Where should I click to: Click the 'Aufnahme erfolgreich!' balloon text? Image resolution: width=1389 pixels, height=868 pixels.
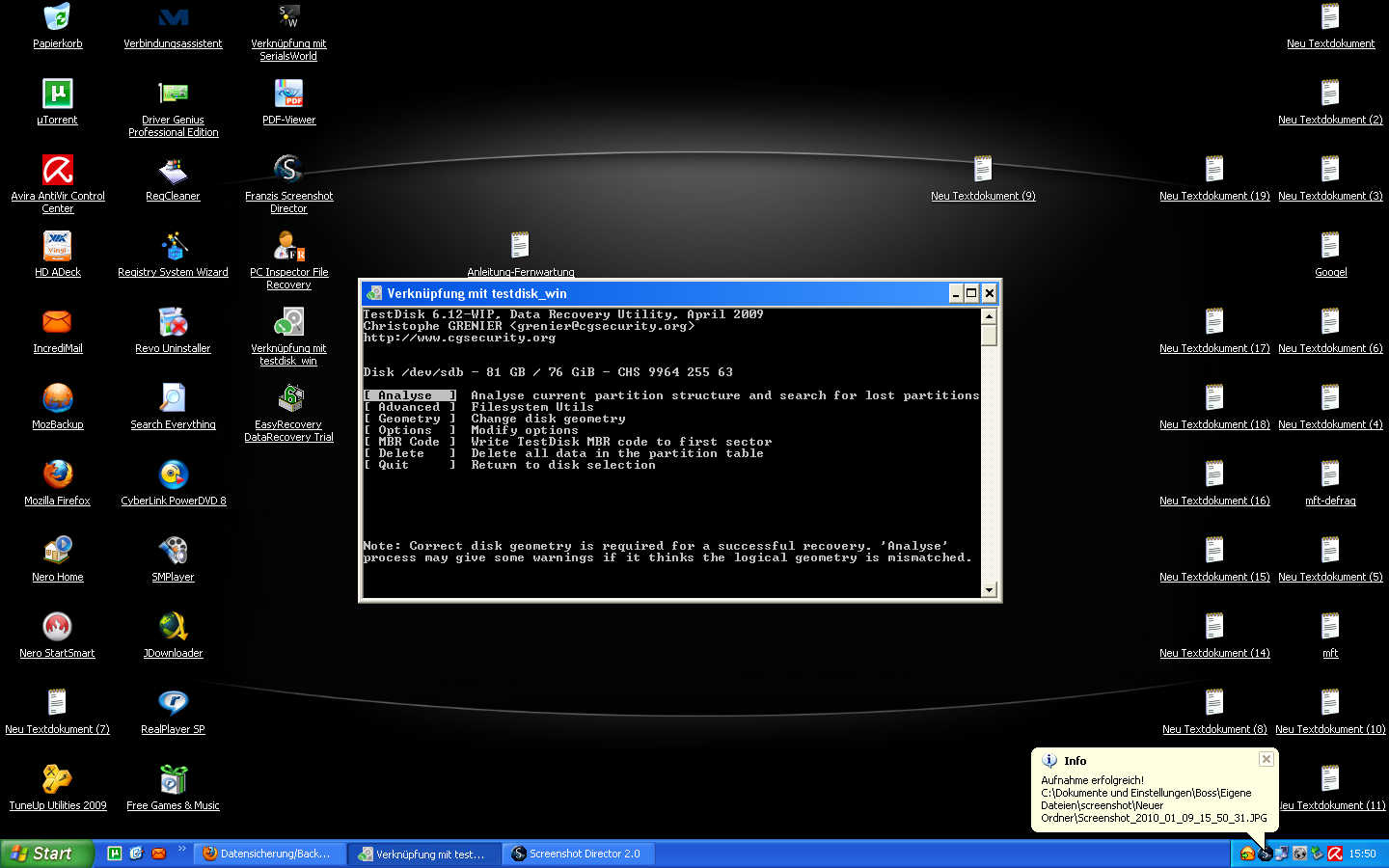coord(1092,780)
